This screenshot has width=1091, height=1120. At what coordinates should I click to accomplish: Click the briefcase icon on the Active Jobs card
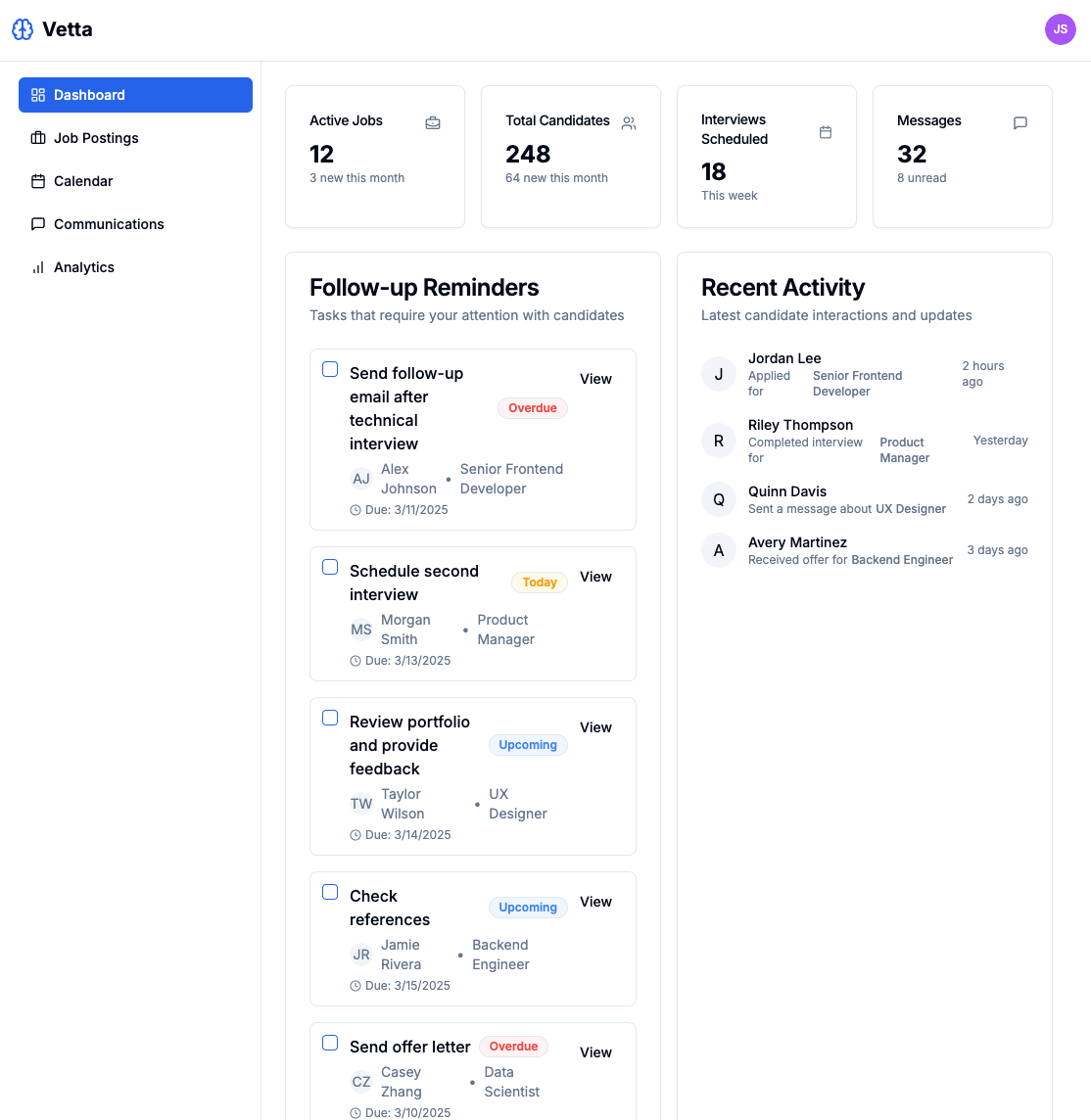point(433,123)
